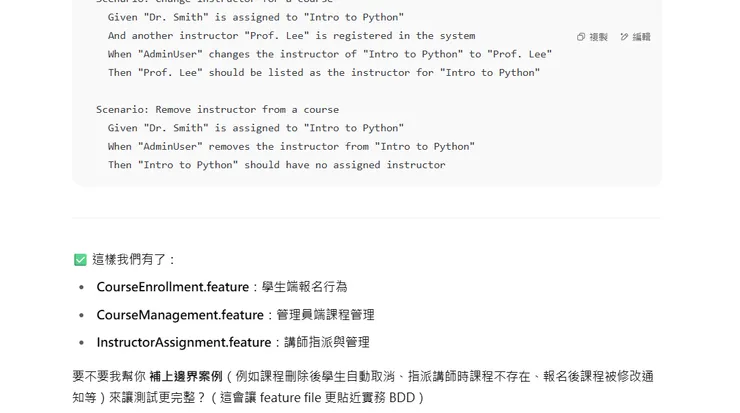Image resolution: width=740 pixels, height=413 pixels.
Task: Click the horizontal divider below the code block
Action: 366,218
